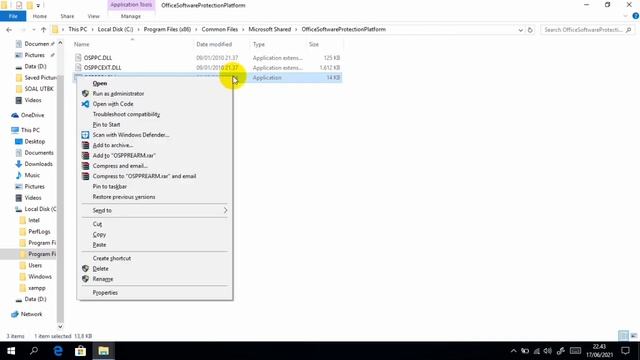Choose Copy in the context menu
The height and width of the screenshot is (360, 640).
(x=99, y=234)
